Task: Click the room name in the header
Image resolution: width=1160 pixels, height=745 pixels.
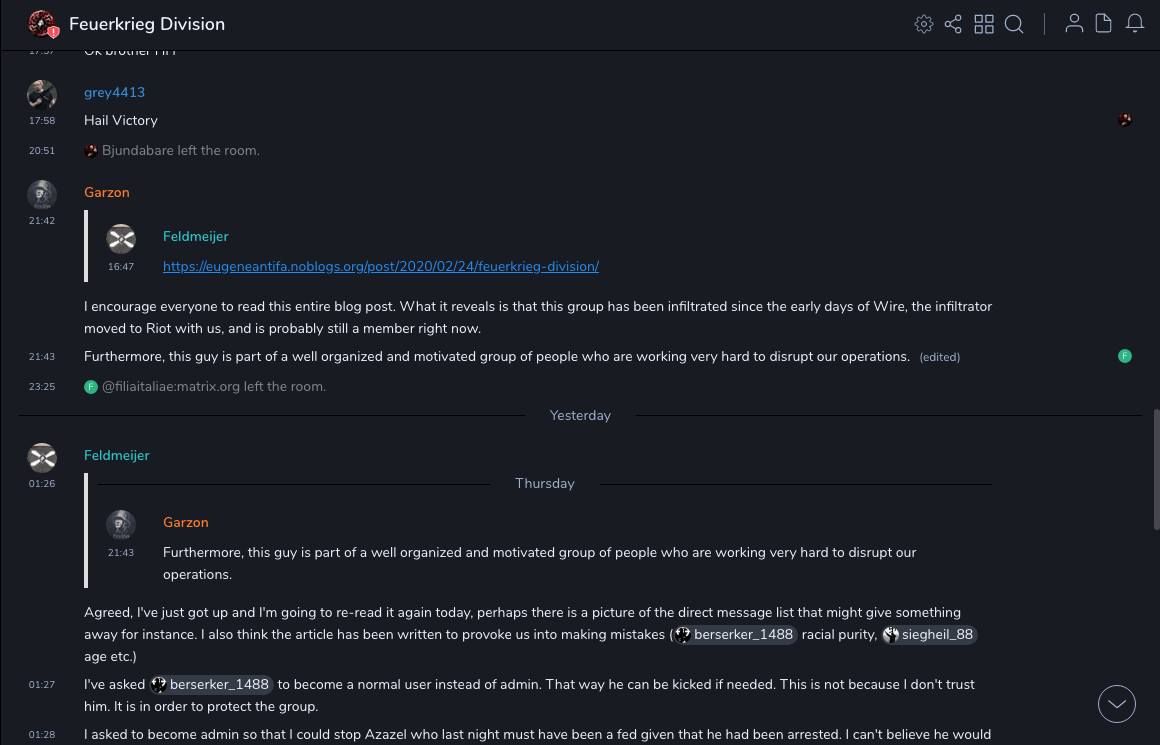Action: pos(147,24)
